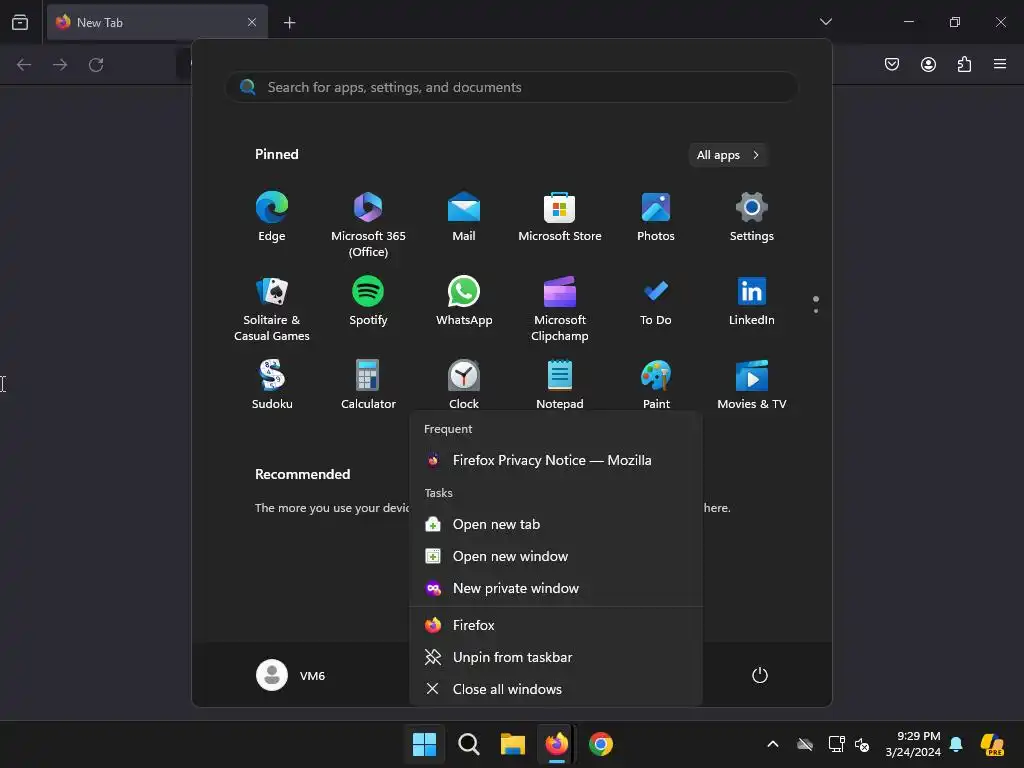Select the New Tab tab in Firefox
The image size is (1024, 768).
click(157, 22)
